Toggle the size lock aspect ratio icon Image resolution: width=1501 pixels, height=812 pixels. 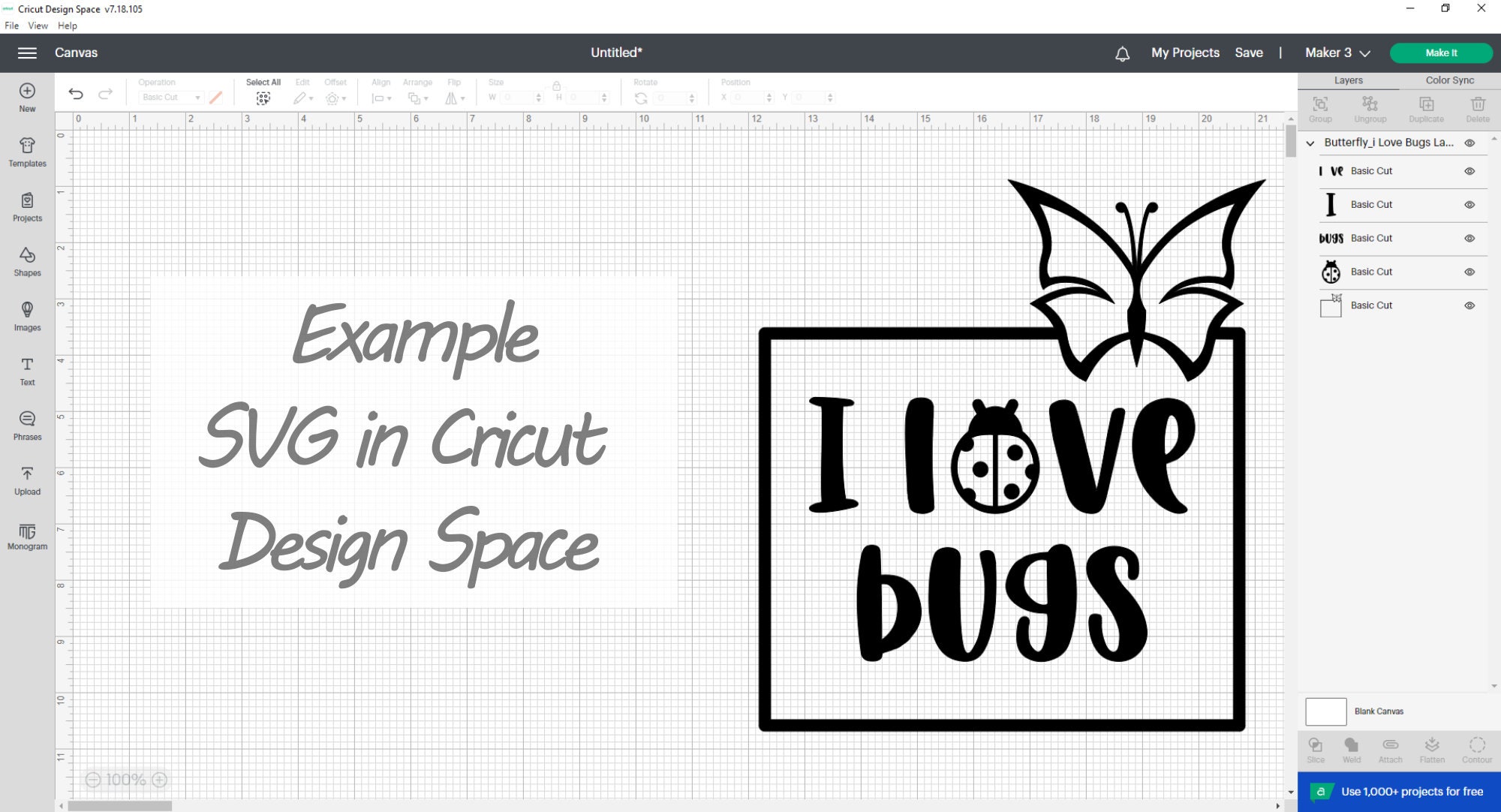tap(557, 86)
